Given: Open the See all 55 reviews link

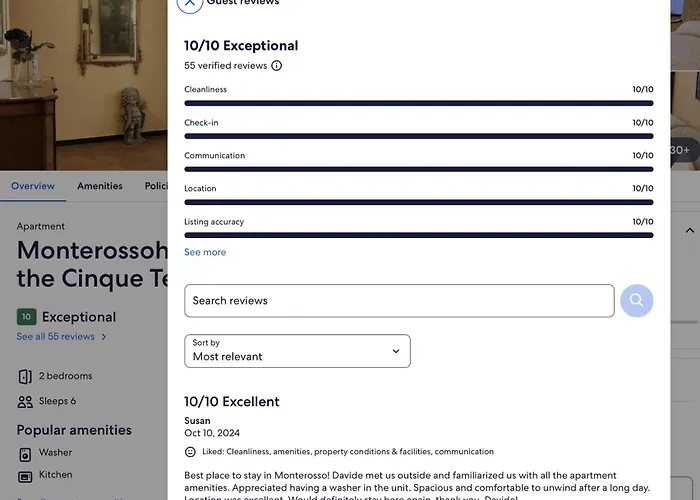Looking at the screenshot, I should (x=55, y=337).
